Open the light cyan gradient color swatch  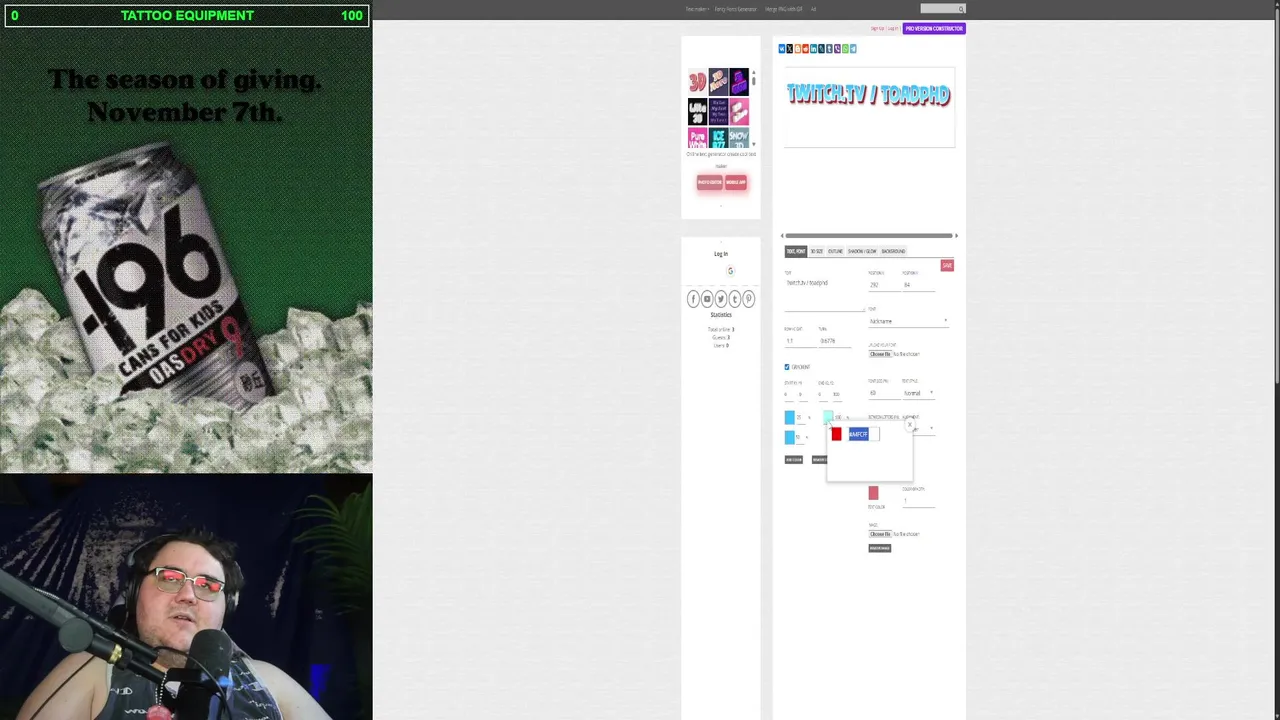point(828,417)
